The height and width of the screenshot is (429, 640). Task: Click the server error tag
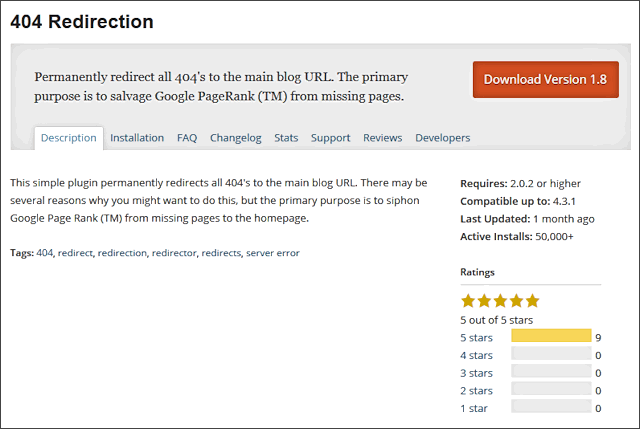tap(273, 253)
